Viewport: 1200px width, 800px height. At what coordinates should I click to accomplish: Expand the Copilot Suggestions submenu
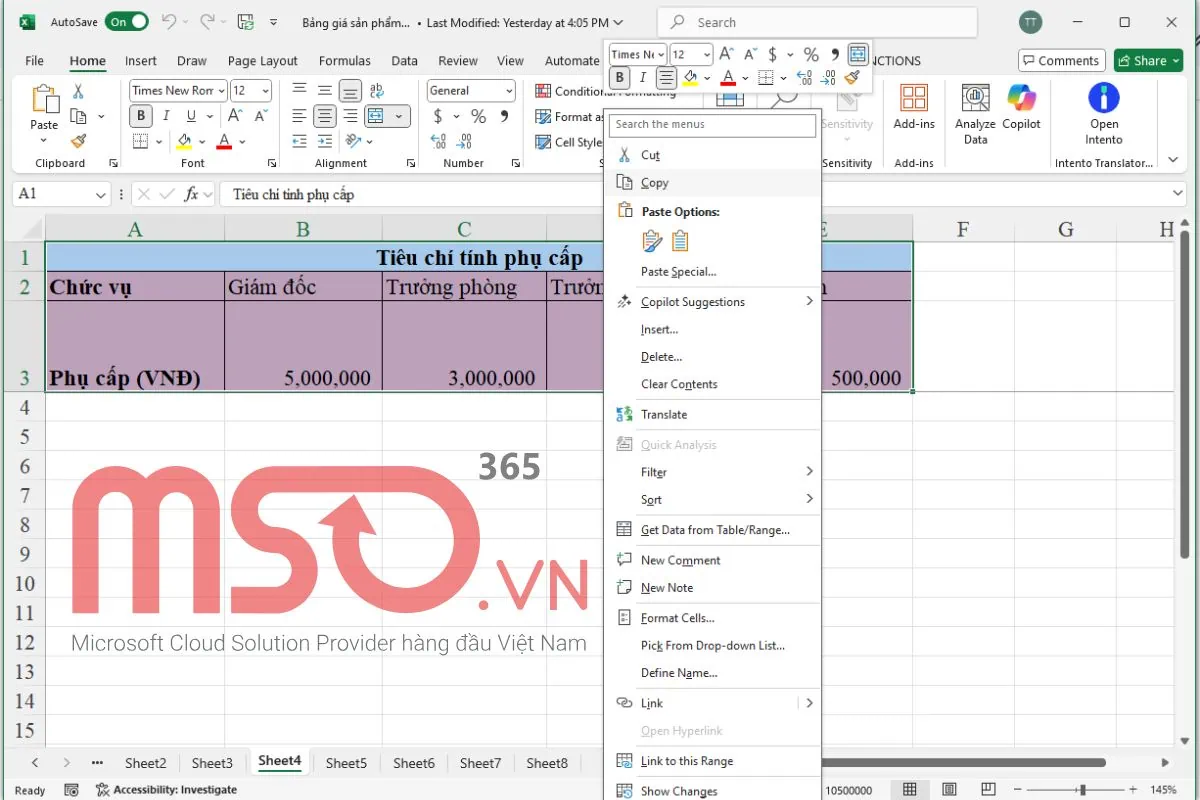tap(693, 301)
